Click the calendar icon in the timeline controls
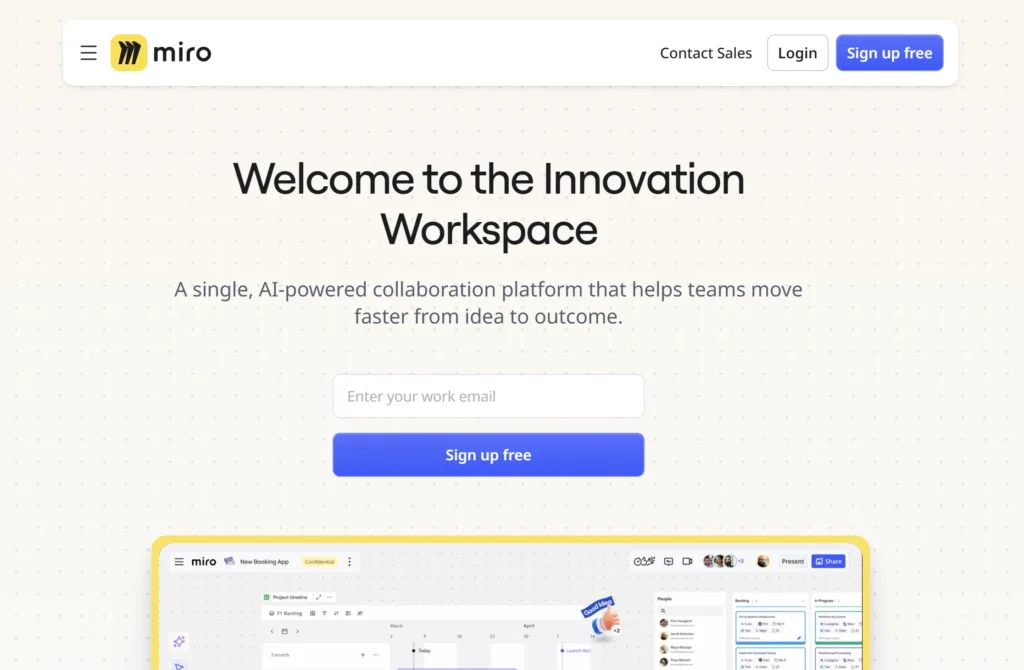The width and height of the screenshot is (1024, 670). pyautogui.click(x=283, y=631)
